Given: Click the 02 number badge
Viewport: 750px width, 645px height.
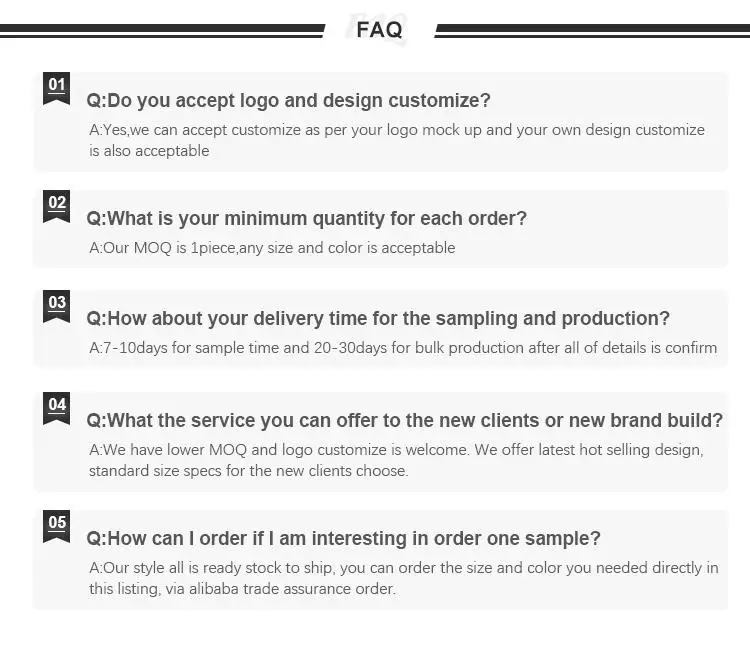Looking at the screenshot, I should (x=57, y=205).
